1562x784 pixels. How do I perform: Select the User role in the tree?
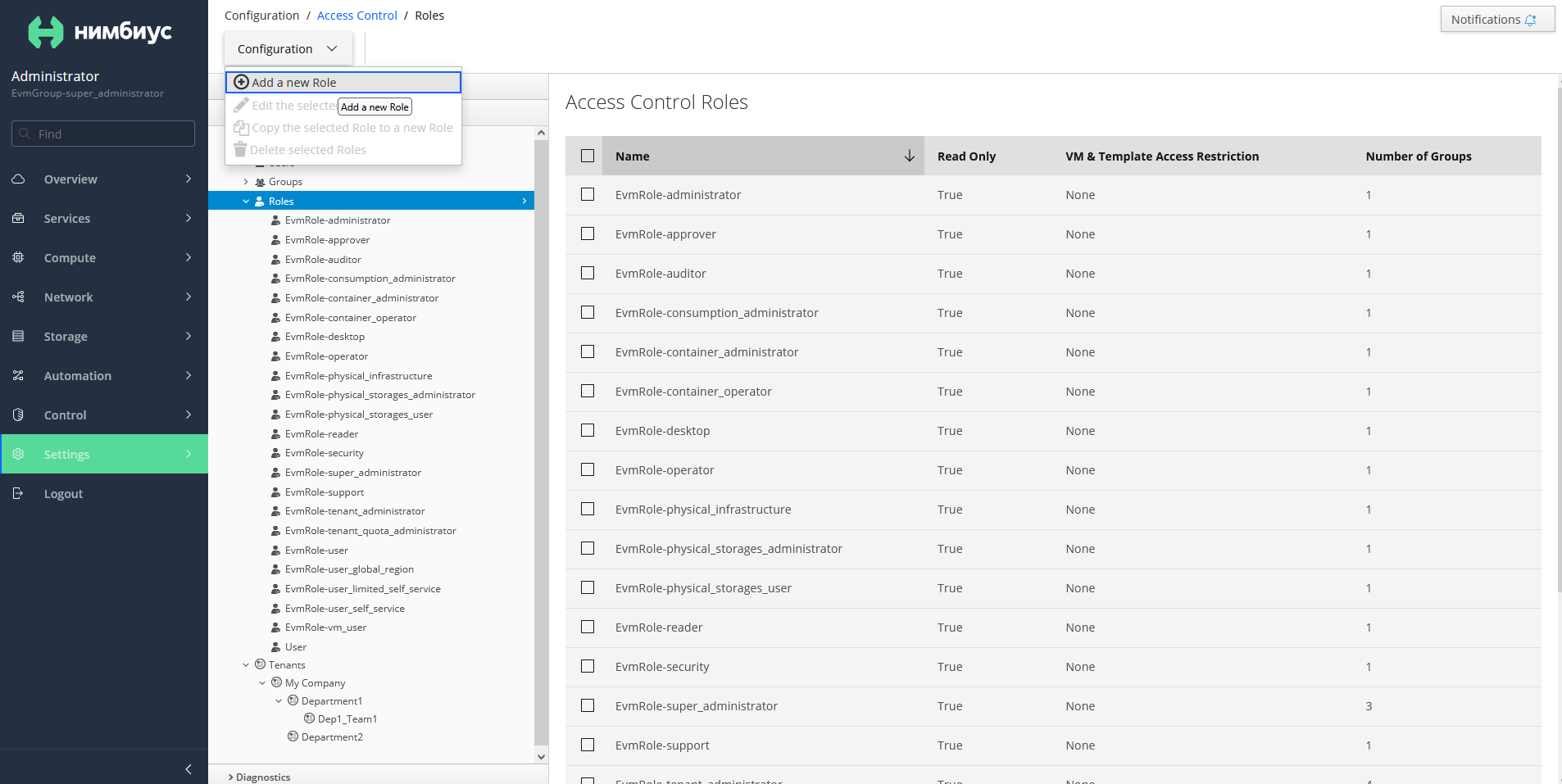tap(295, 646)
